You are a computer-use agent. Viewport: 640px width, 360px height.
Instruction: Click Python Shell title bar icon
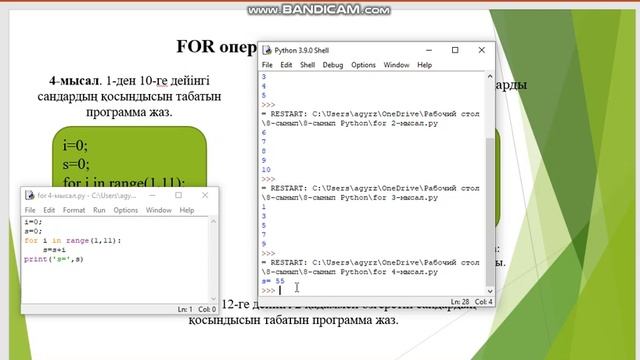tap(267, 50)
